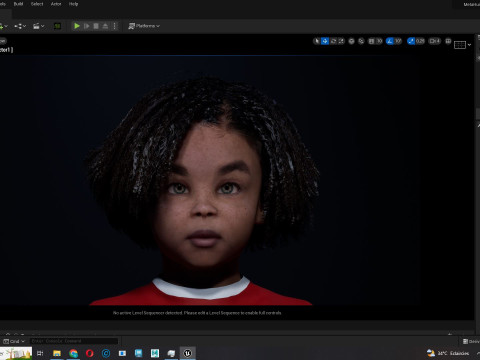480x360 pixels.
Task: Open the Actor menu
Action: 56,4
